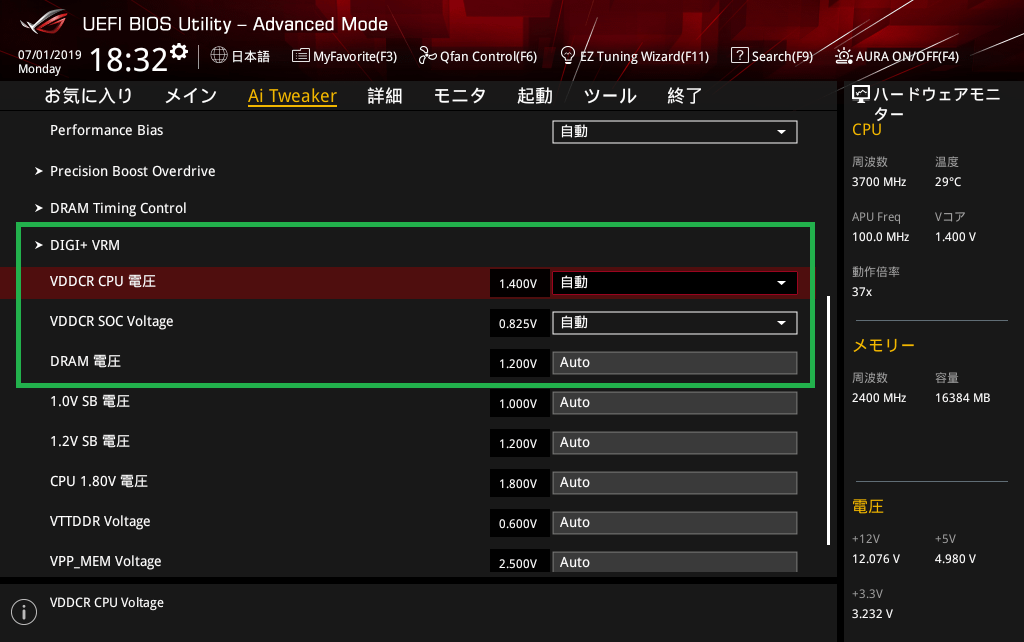1024x642 pixels.
Task: Click VPP_MEM Voltage Auto field
Action: tap(675, 562)
